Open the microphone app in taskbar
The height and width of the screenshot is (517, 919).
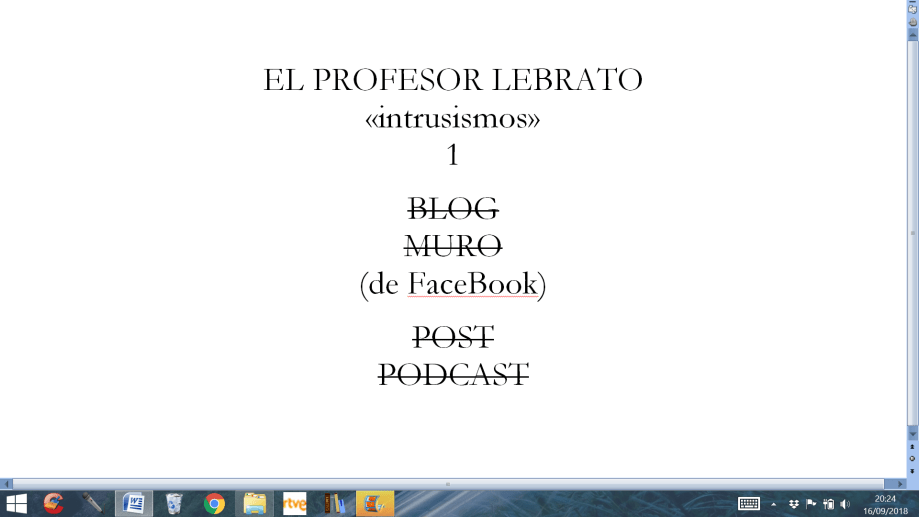pyautogui.click(x=93, y=503)
